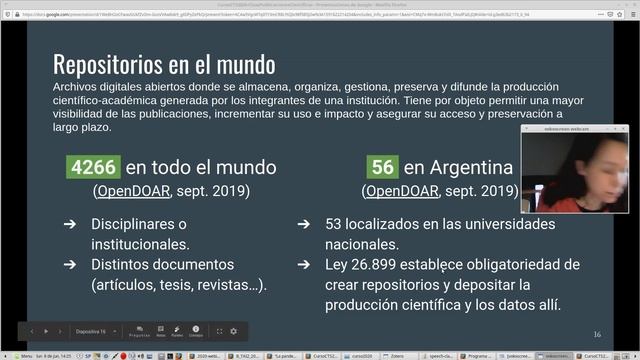Click the green 4266 number box
The width and height of the screenshot is (640, 360).
click(x=93, y=167)
